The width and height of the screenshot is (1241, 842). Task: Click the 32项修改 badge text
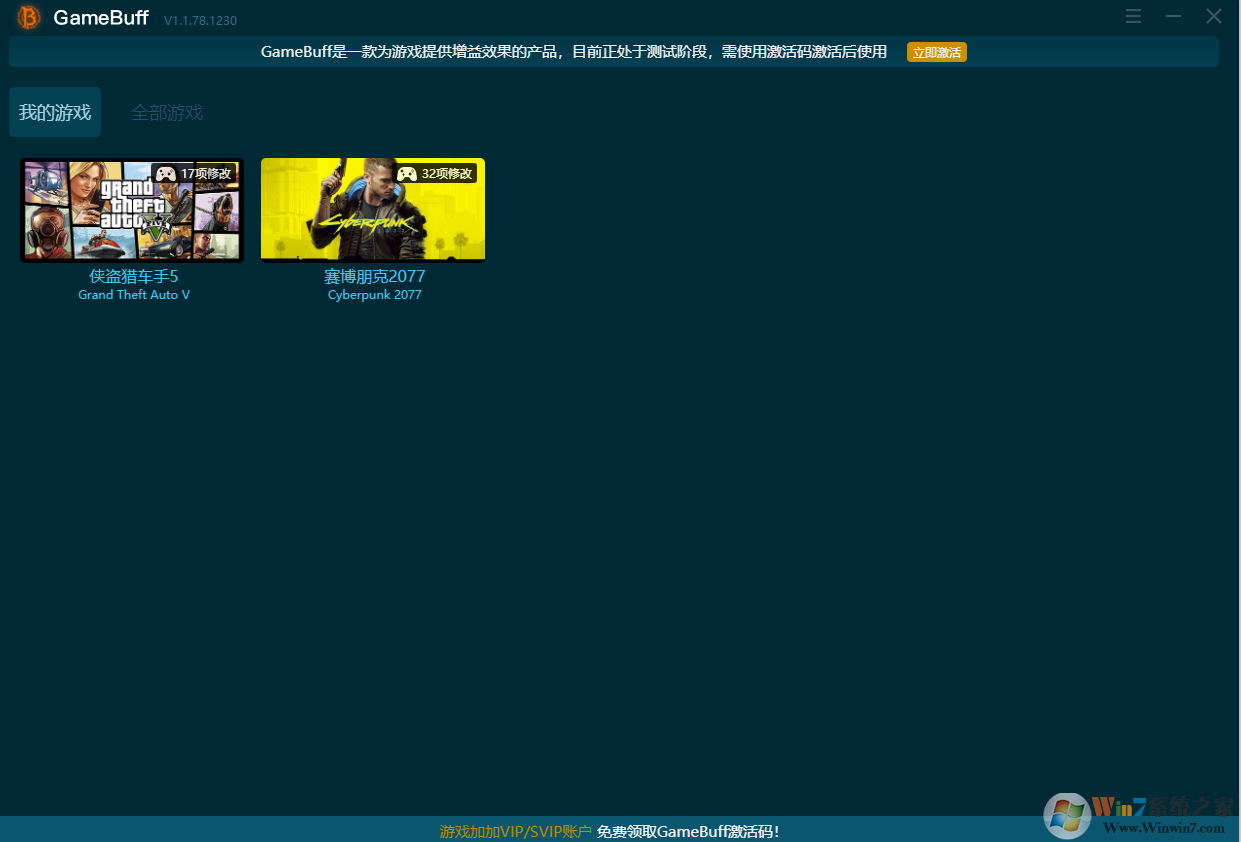click(447, 174)
